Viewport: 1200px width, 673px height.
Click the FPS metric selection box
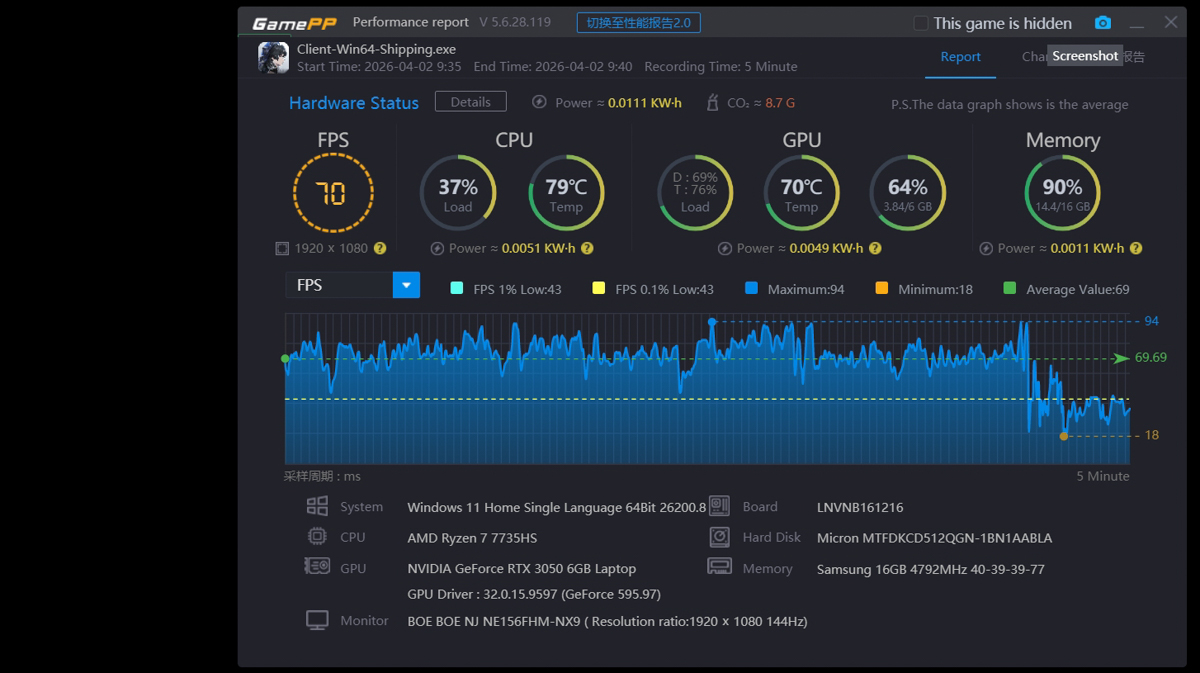339,285
